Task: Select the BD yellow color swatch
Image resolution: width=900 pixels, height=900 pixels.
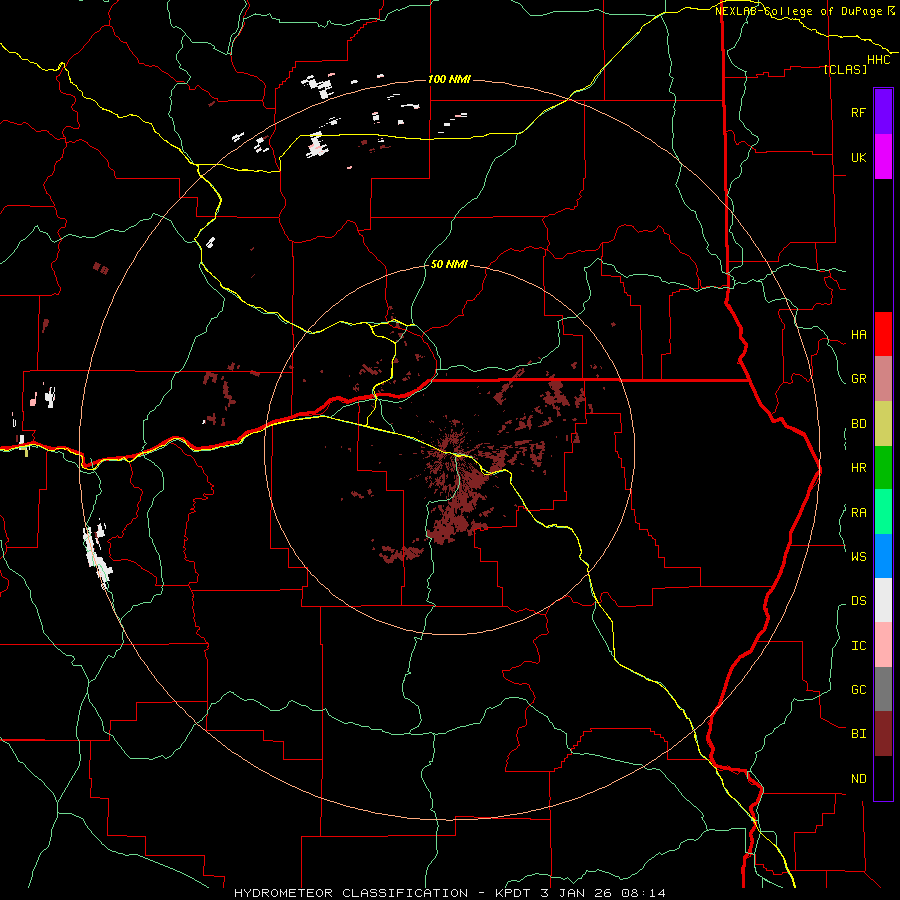Action: pos(883,424)
